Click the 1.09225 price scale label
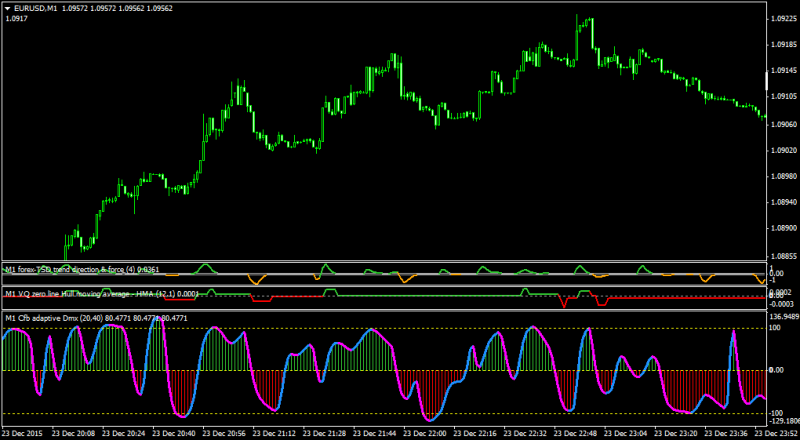The width and height of the screenshot is (800, 440). tap(783, 19)
